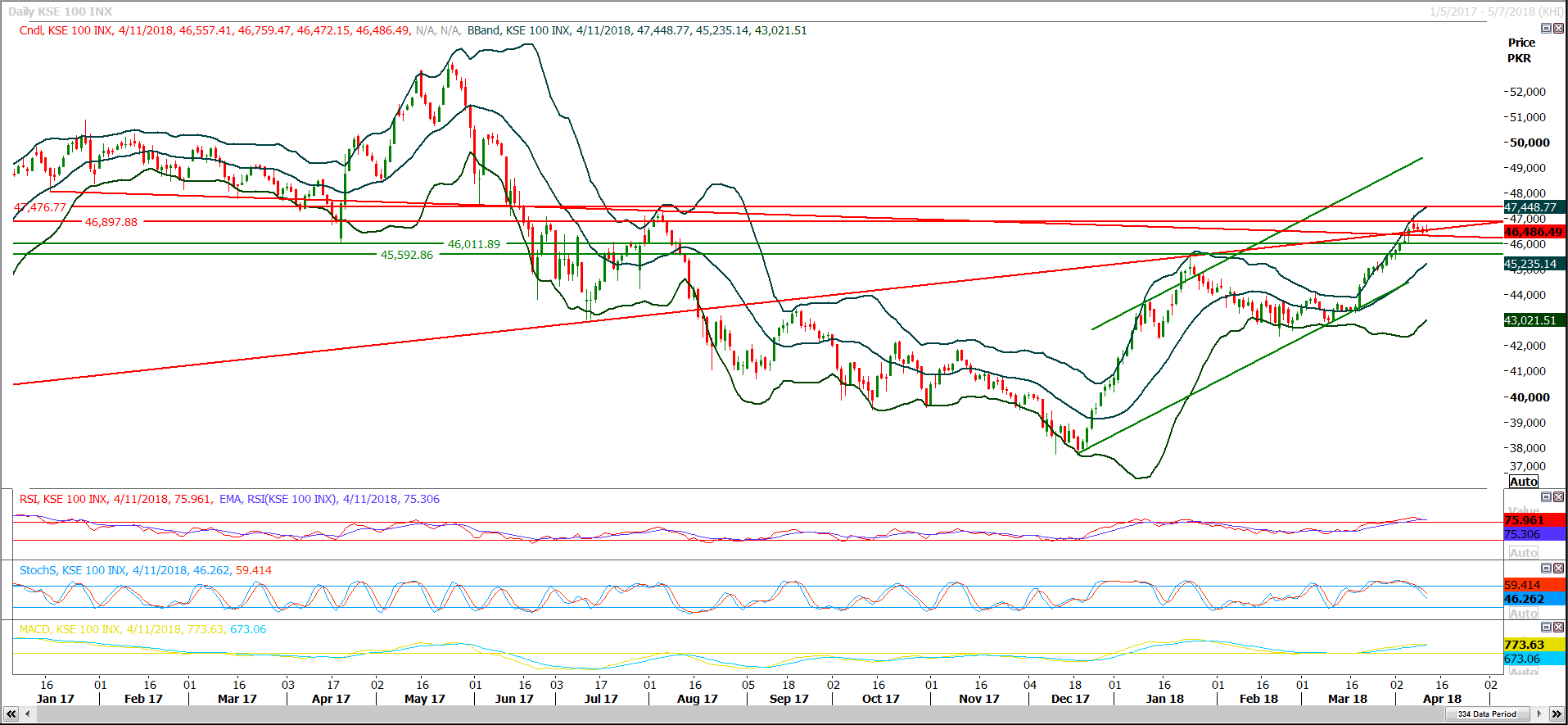Viewport: 1568px width, 725px height.
Task: Select the StochS, KSE 100 INX legend label
Action: (x=73, y=570)
